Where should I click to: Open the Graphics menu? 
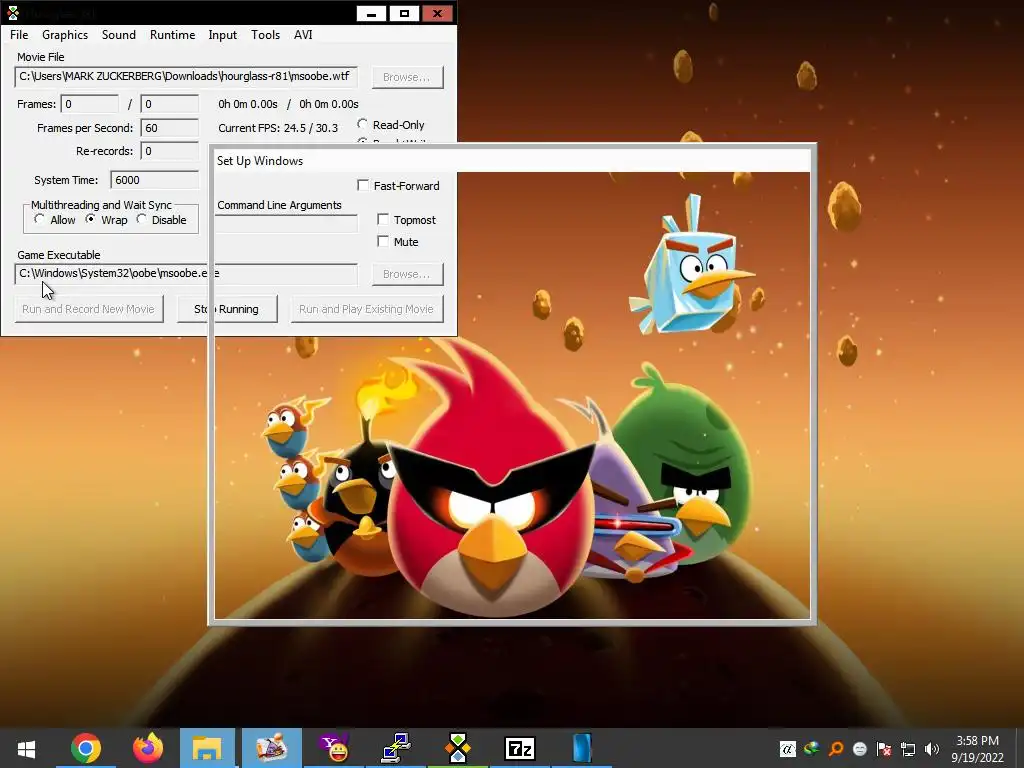tap(65, 35)
